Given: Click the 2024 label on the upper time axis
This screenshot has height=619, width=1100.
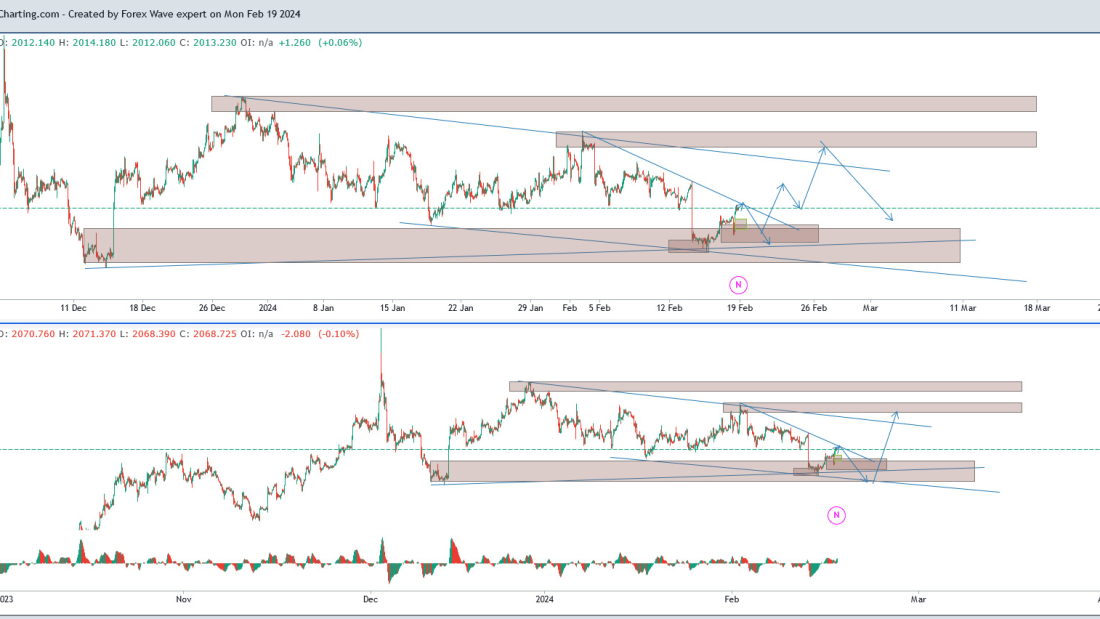Looking at the screenshot, I should (268, 308).
